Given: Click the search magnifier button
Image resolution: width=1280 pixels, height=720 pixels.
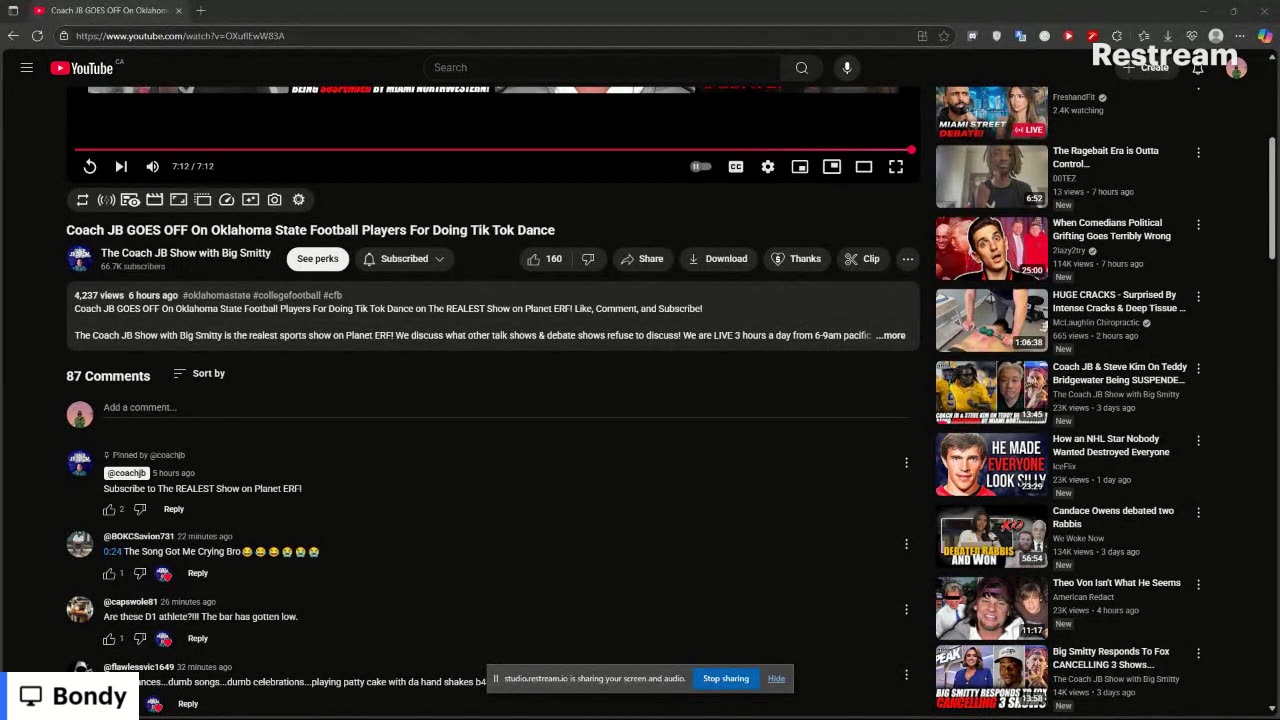Looking at the screenshot, I should pyautogui.click(x=801, y=68).
